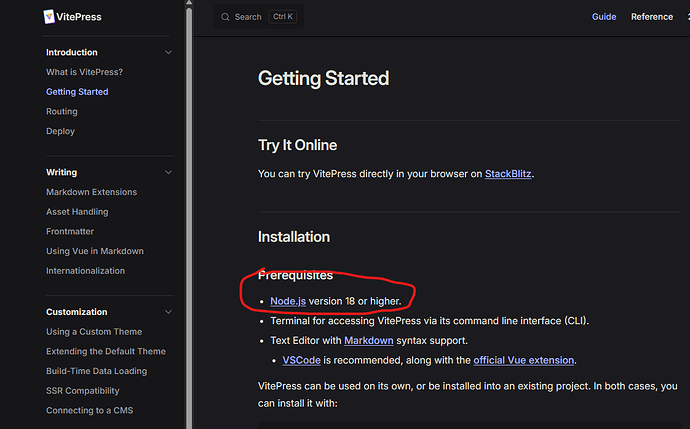Follow the official Vue extension link

click(524, 360)
